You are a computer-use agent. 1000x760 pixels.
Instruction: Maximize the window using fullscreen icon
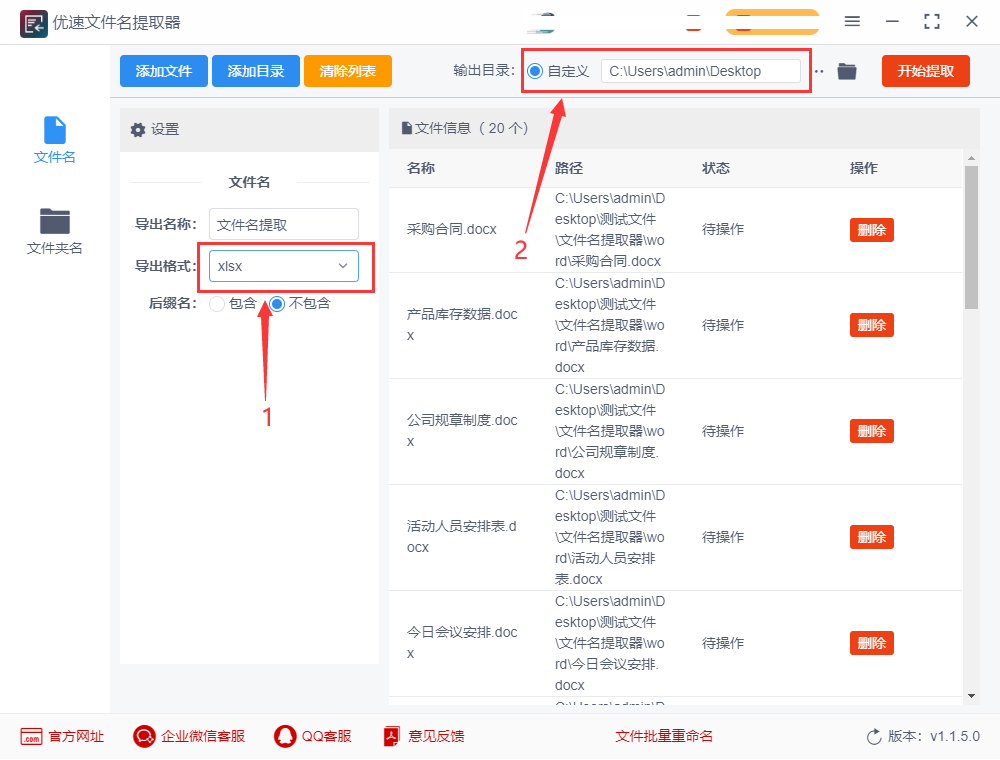[x=932, y=22]
